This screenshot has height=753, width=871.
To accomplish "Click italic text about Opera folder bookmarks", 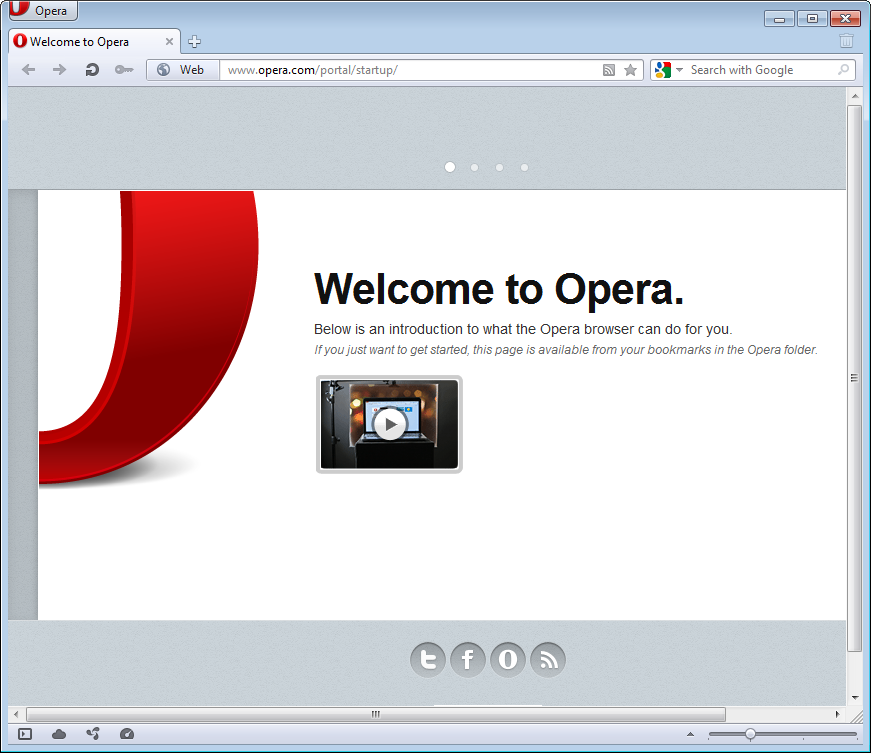I will pyautogui.click(x=566, y=350).
